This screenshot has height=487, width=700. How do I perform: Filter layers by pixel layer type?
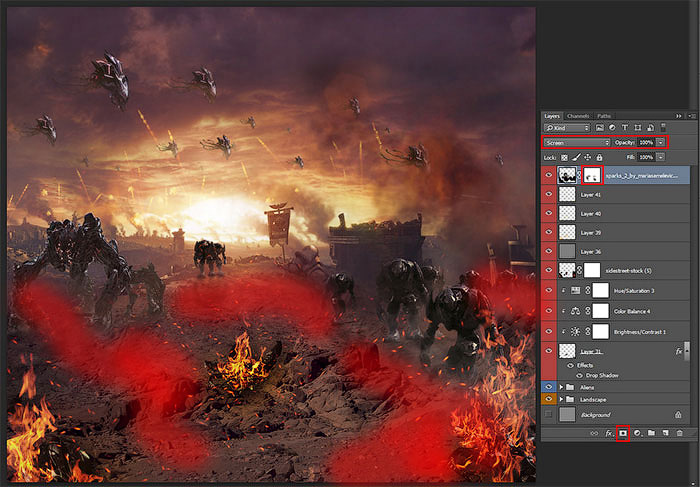(600, 128)
